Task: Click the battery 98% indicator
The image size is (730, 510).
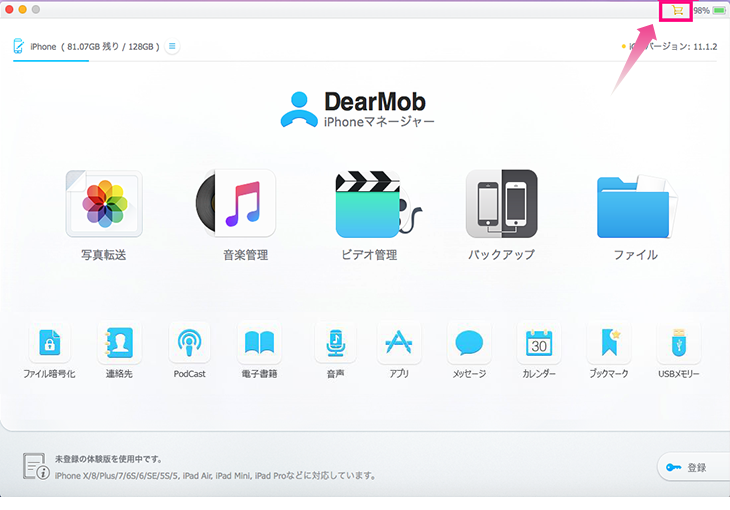Action: click(710, 10)
